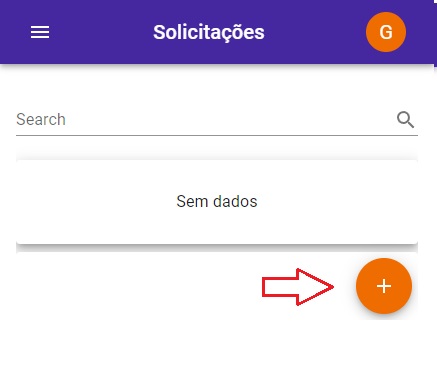Show profile menu from the G circle
The width and height of the screenshot is (437, 389).
pyautogui.click(x=386, y=32)
